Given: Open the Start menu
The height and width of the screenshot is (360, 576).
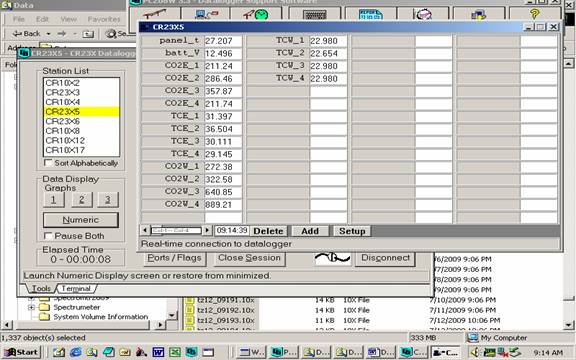Looking at the screenshot, I should (x=21, y=352).
